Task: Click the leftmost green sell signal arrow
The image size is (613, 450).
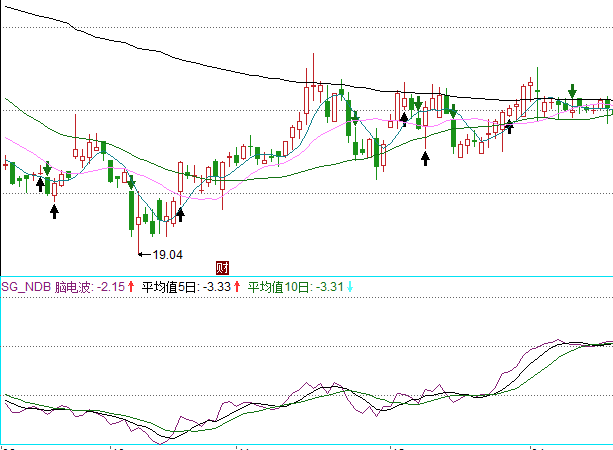Action: [47, 169]
